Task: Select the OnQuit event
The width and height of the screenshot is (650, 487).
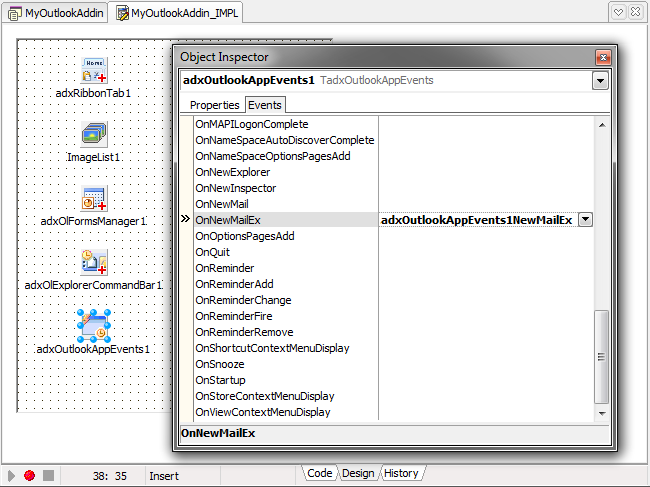Action: [212, 252]
